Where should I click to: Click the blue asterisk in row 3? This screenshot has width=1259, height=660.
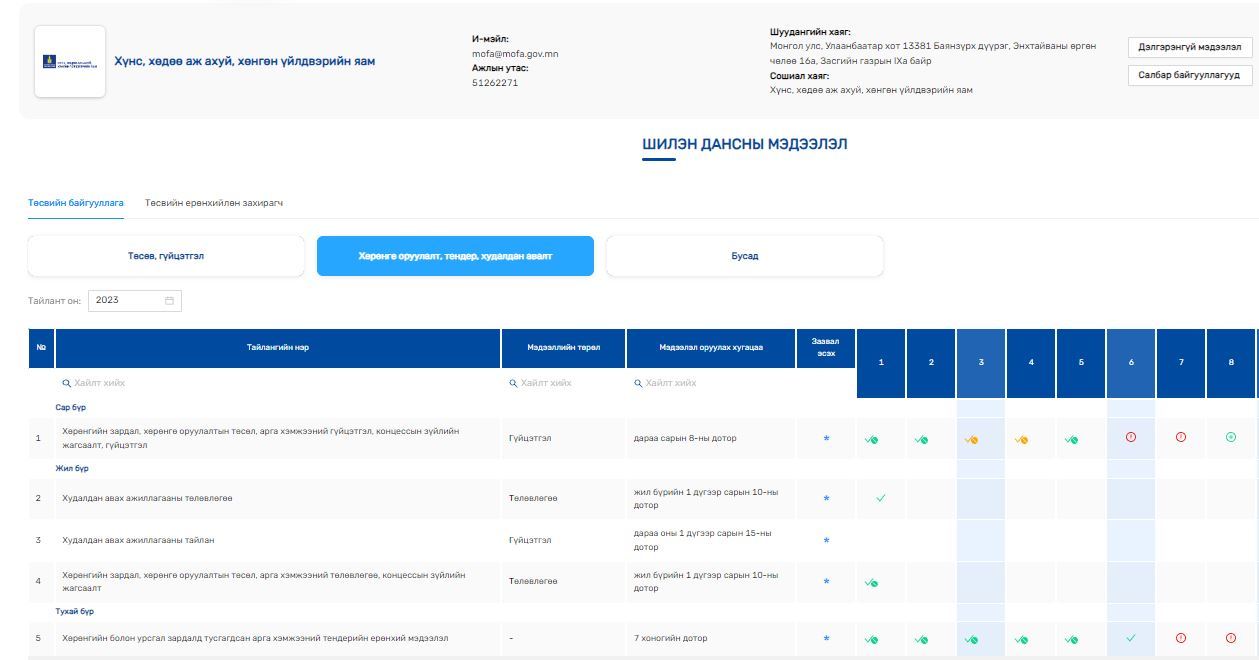coord(826,541)
